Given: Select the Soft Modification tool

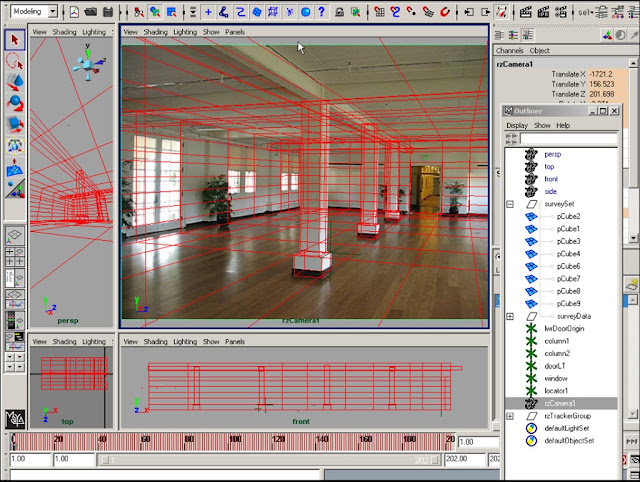Looking at the screenshot, I should [x=15, y=168].
